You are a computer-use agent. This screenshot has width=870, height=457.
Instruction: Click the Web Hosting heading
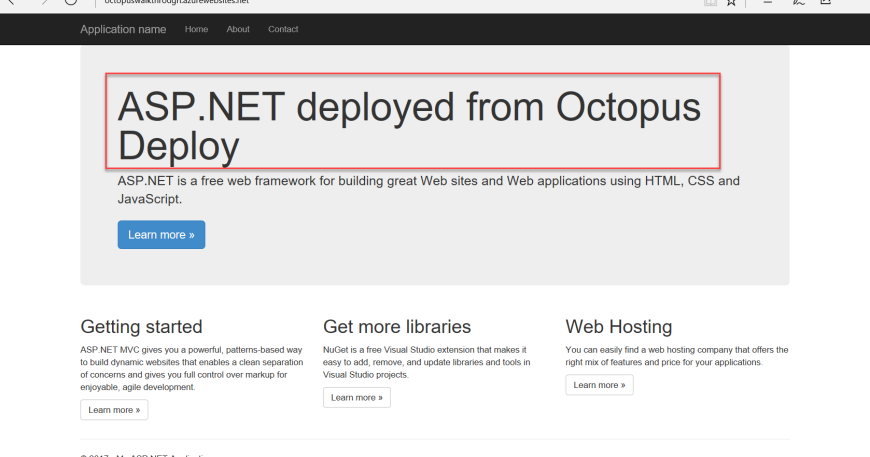619,327
